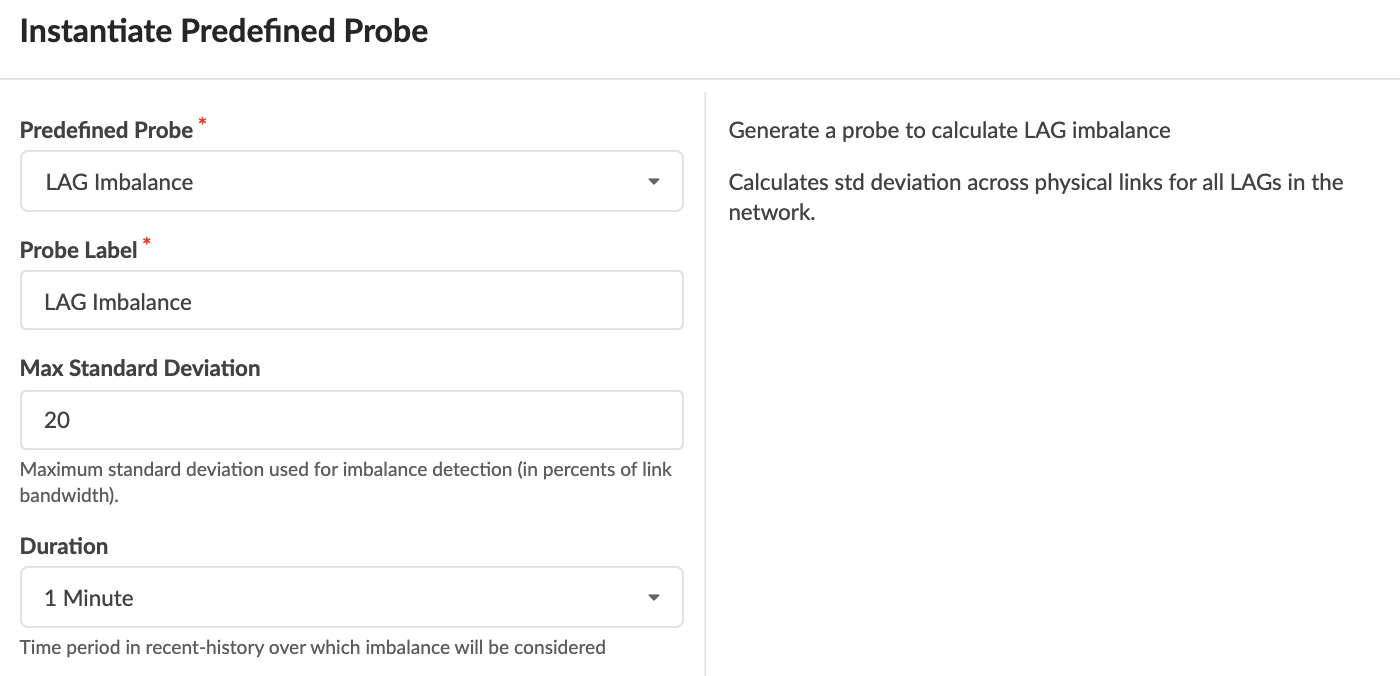Click the red asterisk beside Predefined Probe

click(x=203, y=122)
